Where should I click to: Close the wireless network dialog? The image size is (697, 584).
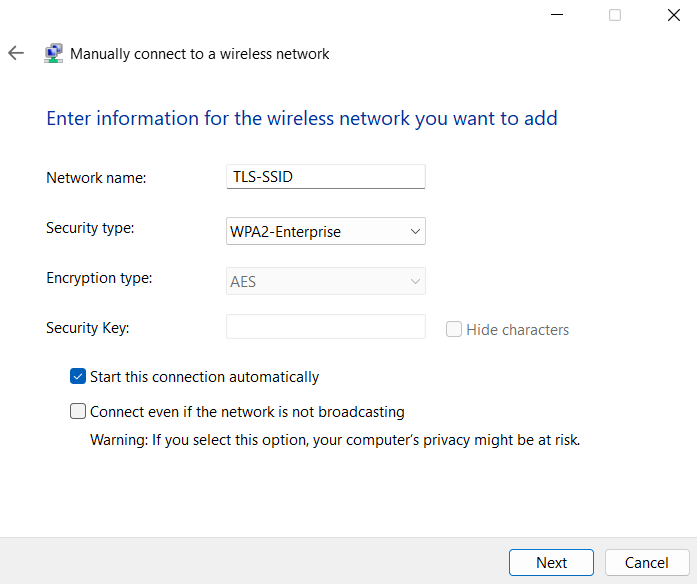[673, 15]
